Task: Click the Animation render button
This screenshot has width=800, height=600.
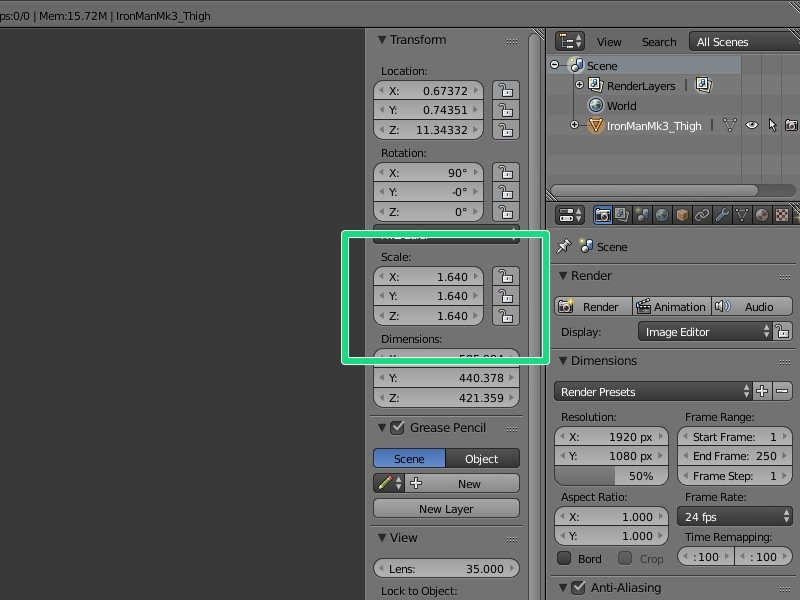Action: [671, 306]
